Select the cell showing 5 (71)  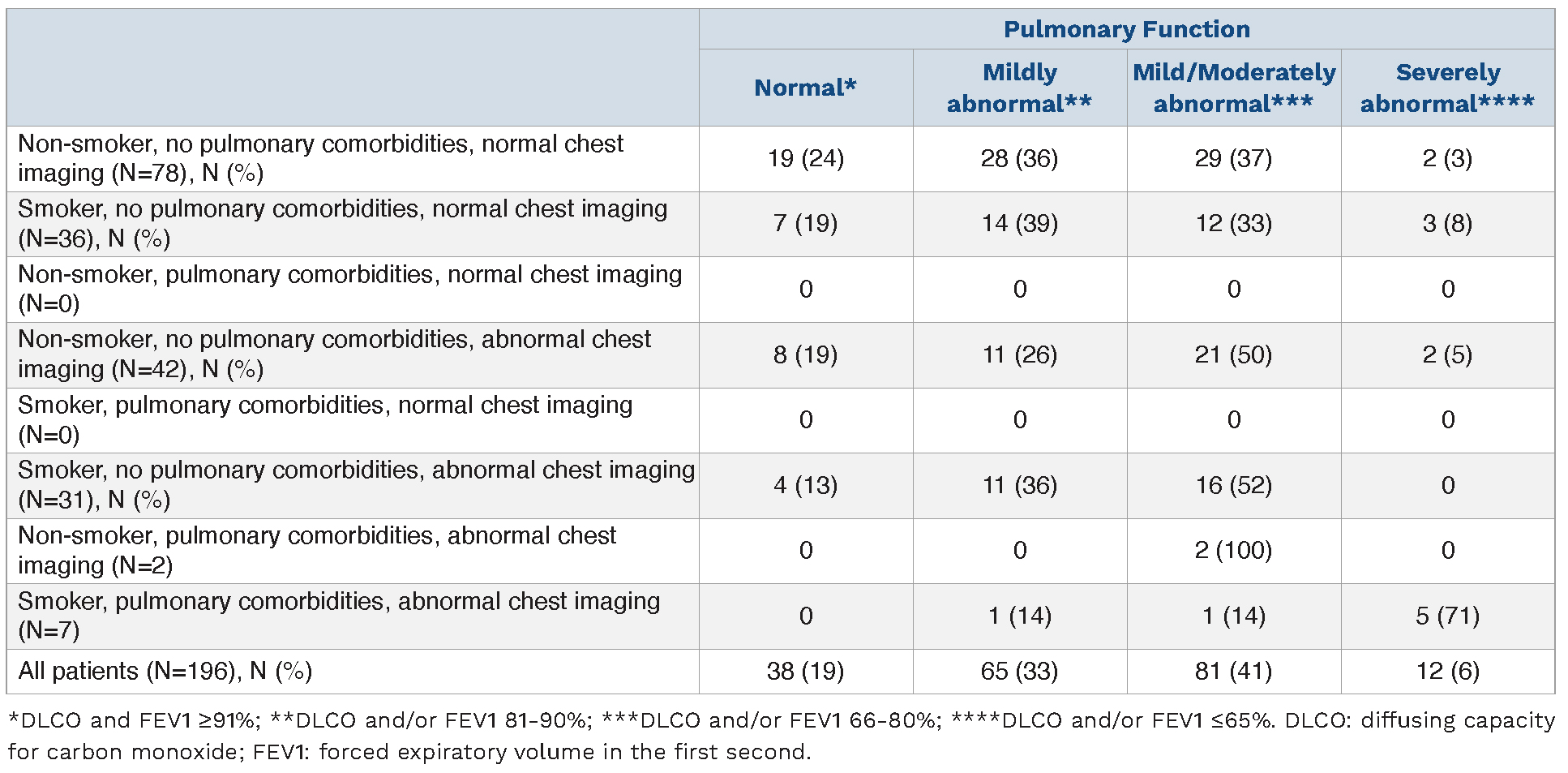(x=1447, y=616)
